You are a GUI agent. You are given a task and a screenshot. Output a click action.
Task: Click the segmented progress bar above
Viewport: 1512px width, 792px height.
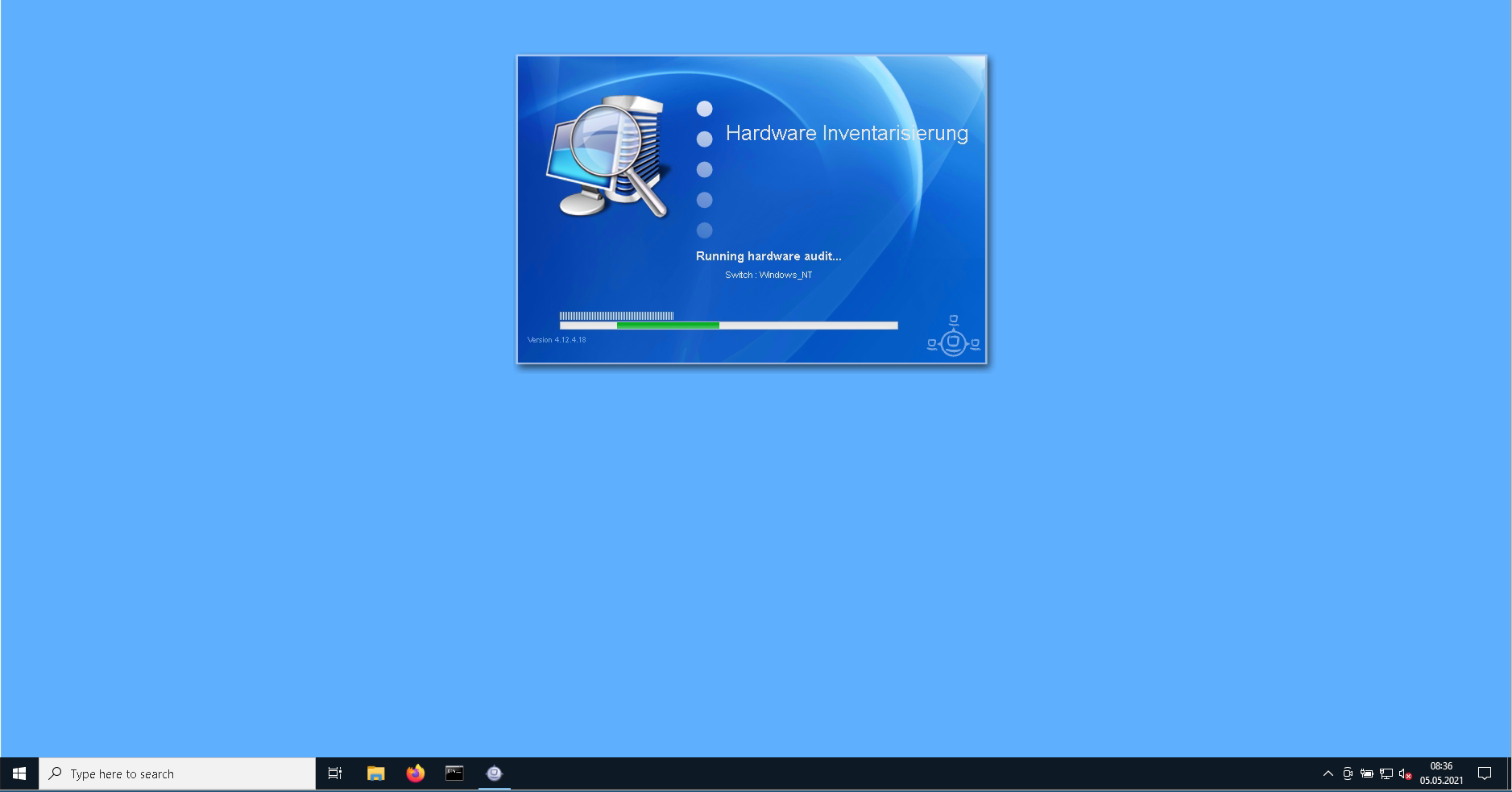tap(616, 316)
